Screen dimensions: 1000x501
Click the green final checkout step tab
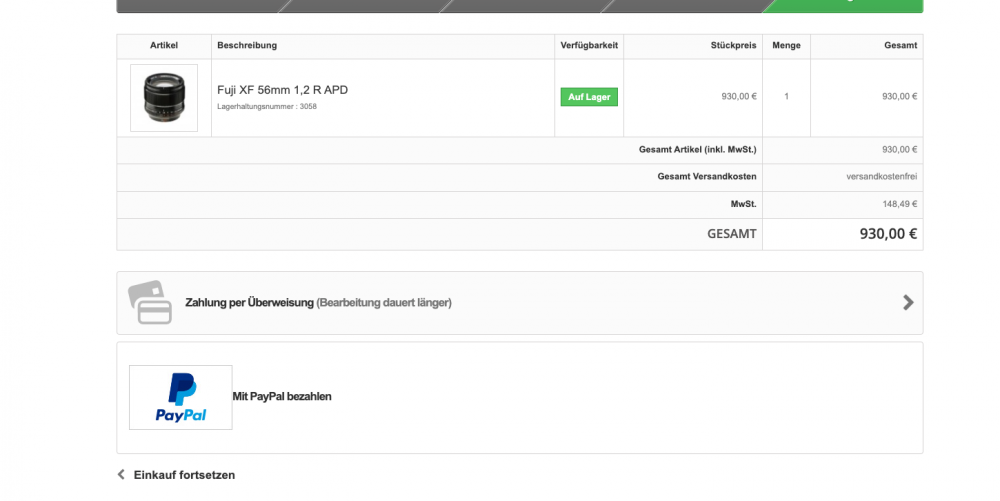tap(843, 6)
